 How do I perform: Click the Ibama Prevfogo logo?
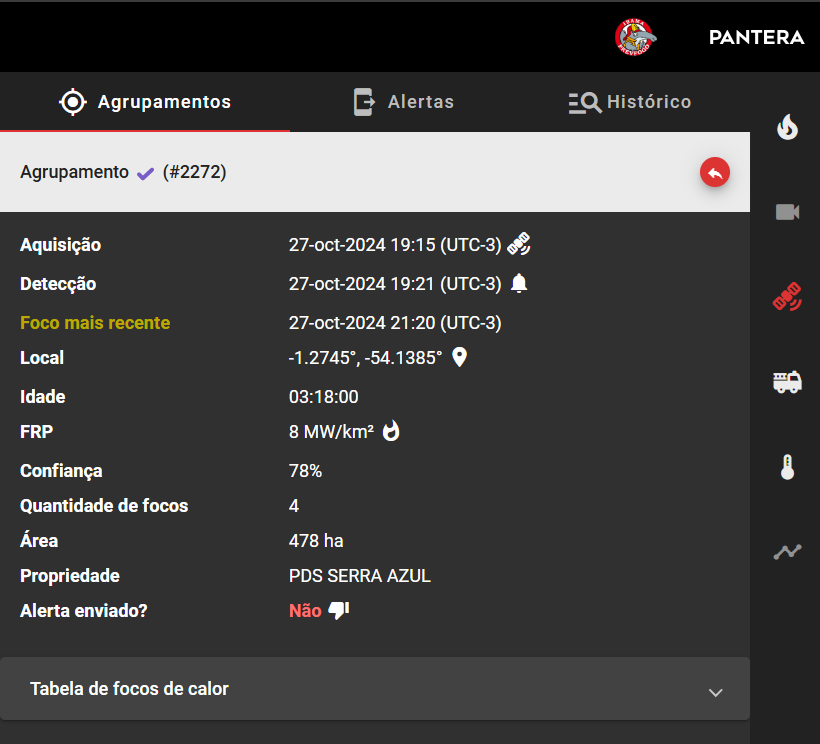(x=635, y=37)
